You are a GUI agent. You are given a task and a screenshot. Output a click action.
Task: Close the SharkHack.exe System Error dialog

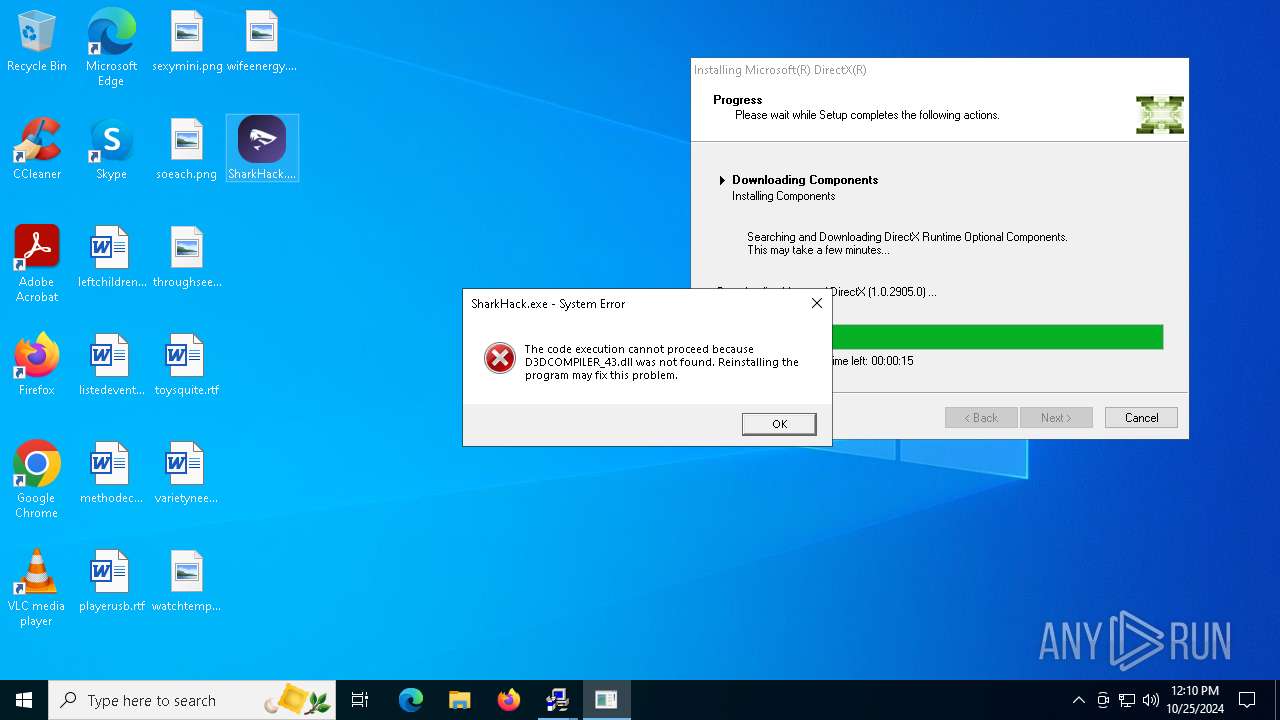click(x=816, y=303)
